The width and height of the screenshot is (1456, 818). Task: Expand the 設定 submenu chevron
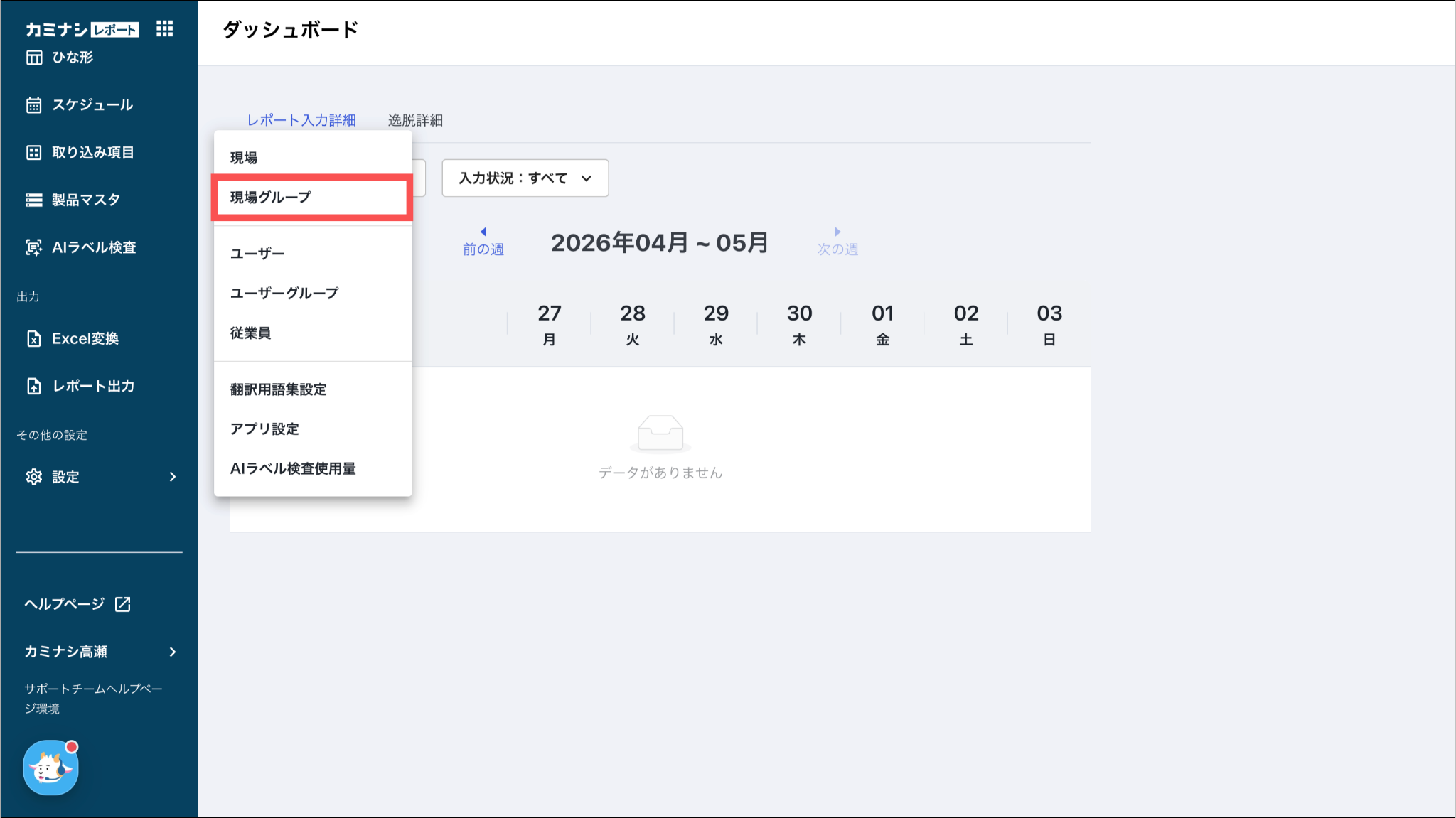tap(173, 477)
